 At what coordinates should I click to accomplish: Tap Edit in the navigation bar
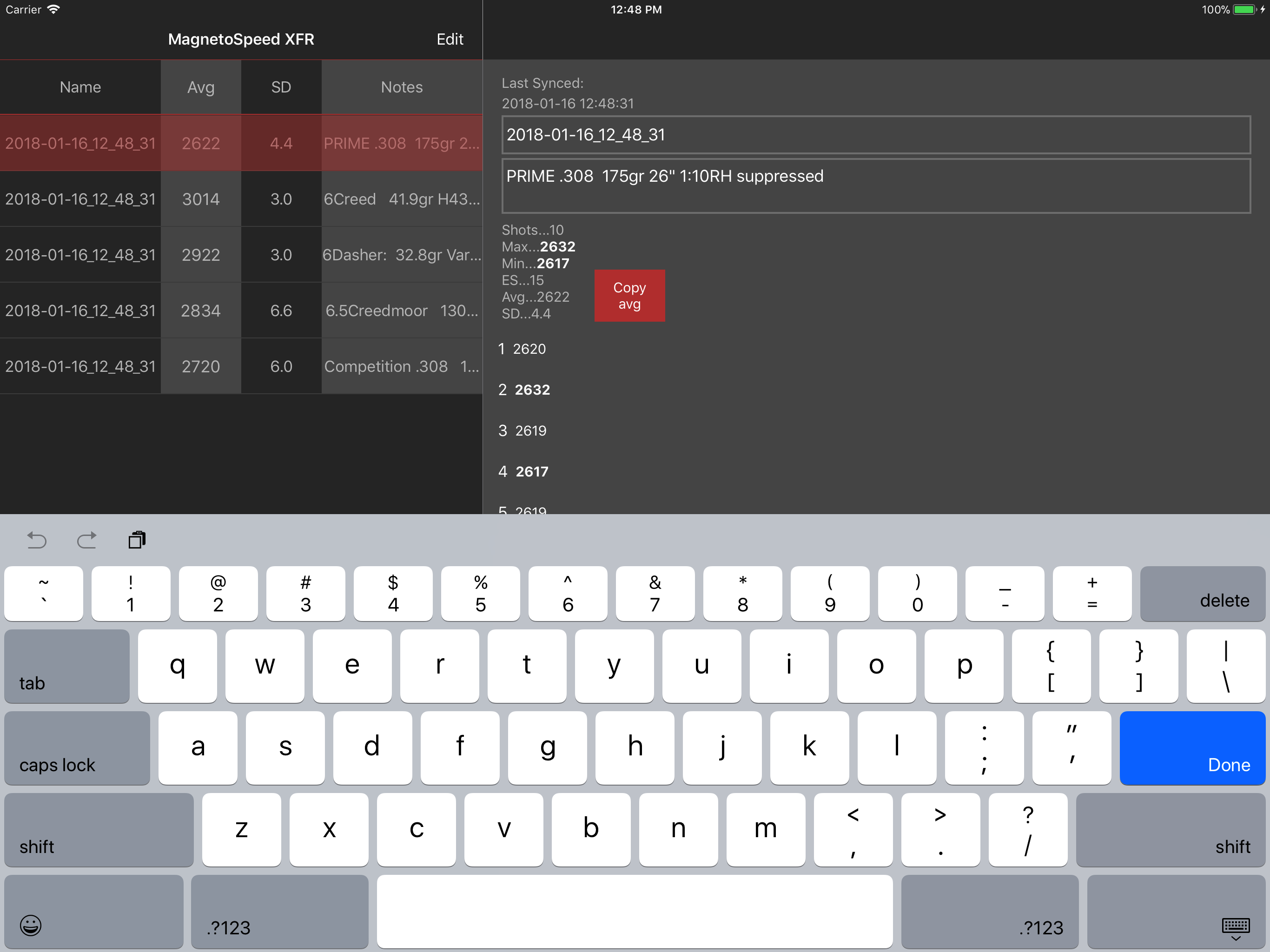(x=450, y=39)
